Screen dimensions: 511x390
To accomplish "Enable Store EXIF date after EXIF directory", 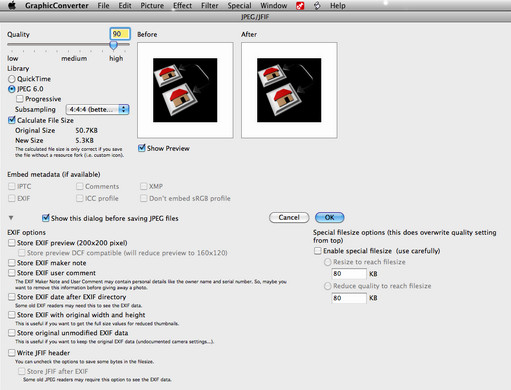I will tap(12, 297).
